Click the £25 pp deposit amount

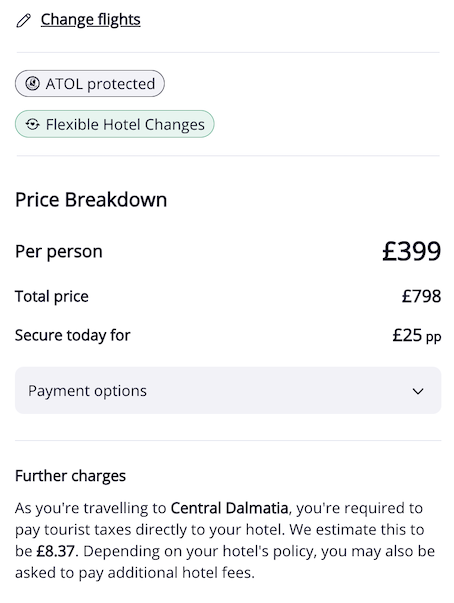(x=417, y=335)
